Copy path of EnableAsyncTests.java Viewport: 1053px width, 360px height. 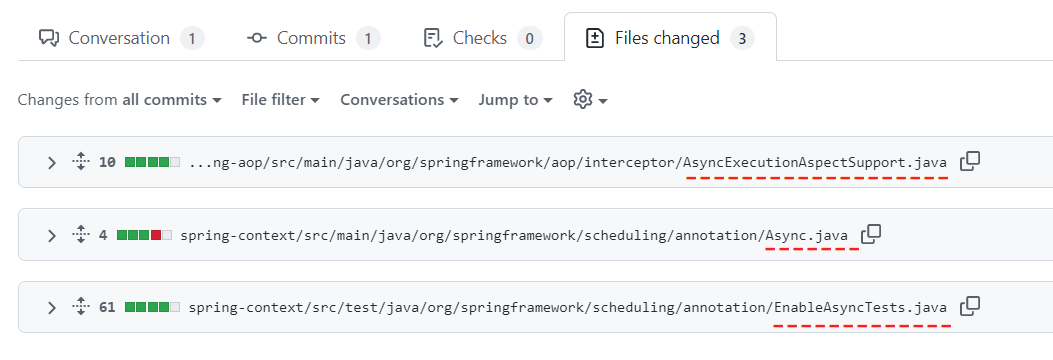coord(970,306)
